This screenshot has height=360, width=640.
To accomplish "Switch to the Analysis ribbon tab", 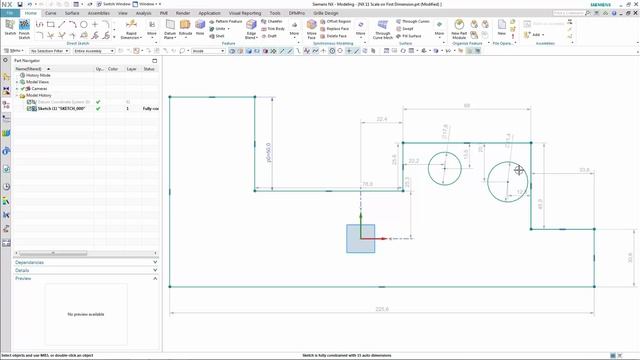I will pos(143,13).
